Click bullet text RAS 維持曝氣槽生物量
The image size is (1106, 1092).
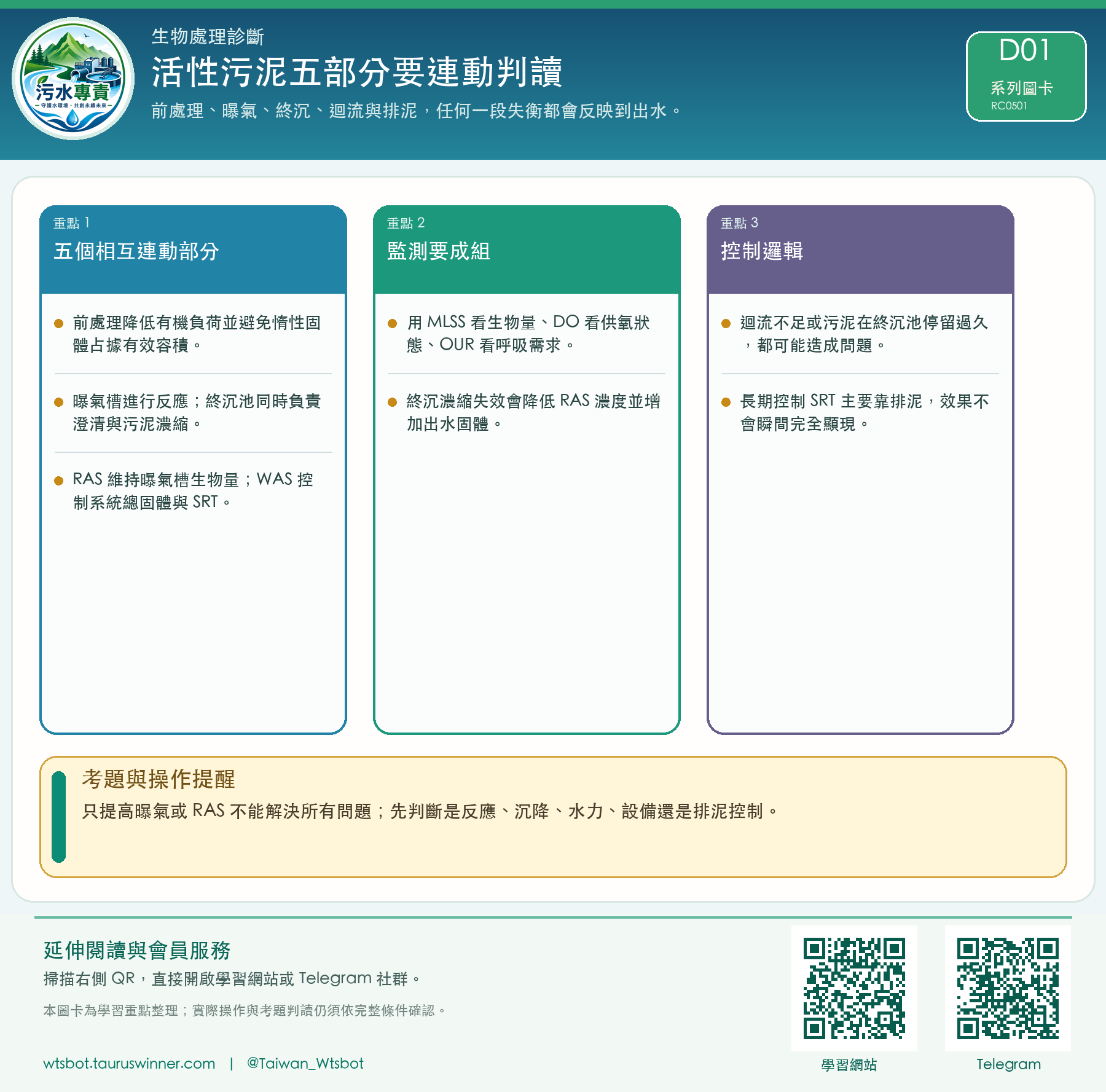[193, 491]
